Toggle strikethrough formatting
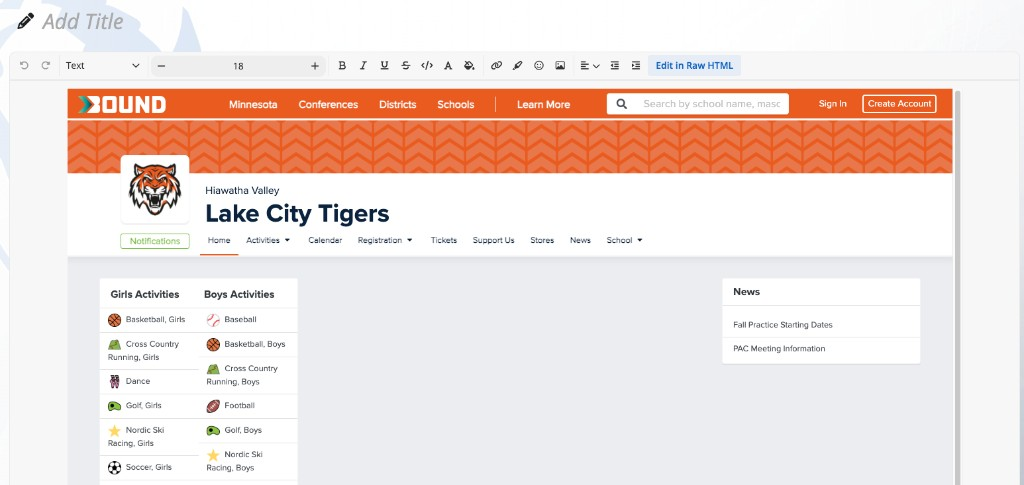This screenshot has width=1024, height=485. [x=406, y=65]
